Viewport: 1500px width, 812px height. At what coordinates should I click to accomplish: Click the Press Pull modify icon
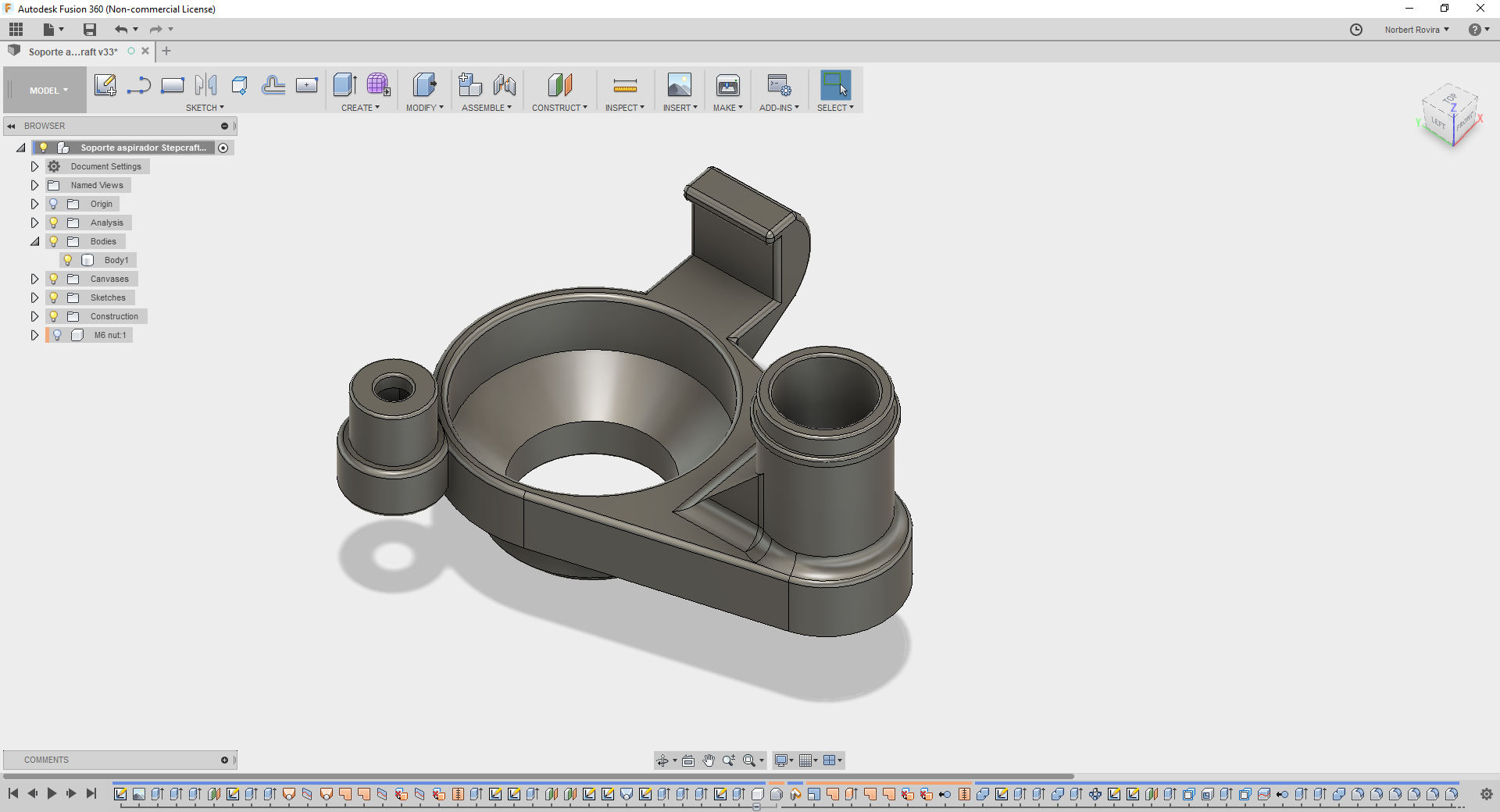tap(424, 85)
